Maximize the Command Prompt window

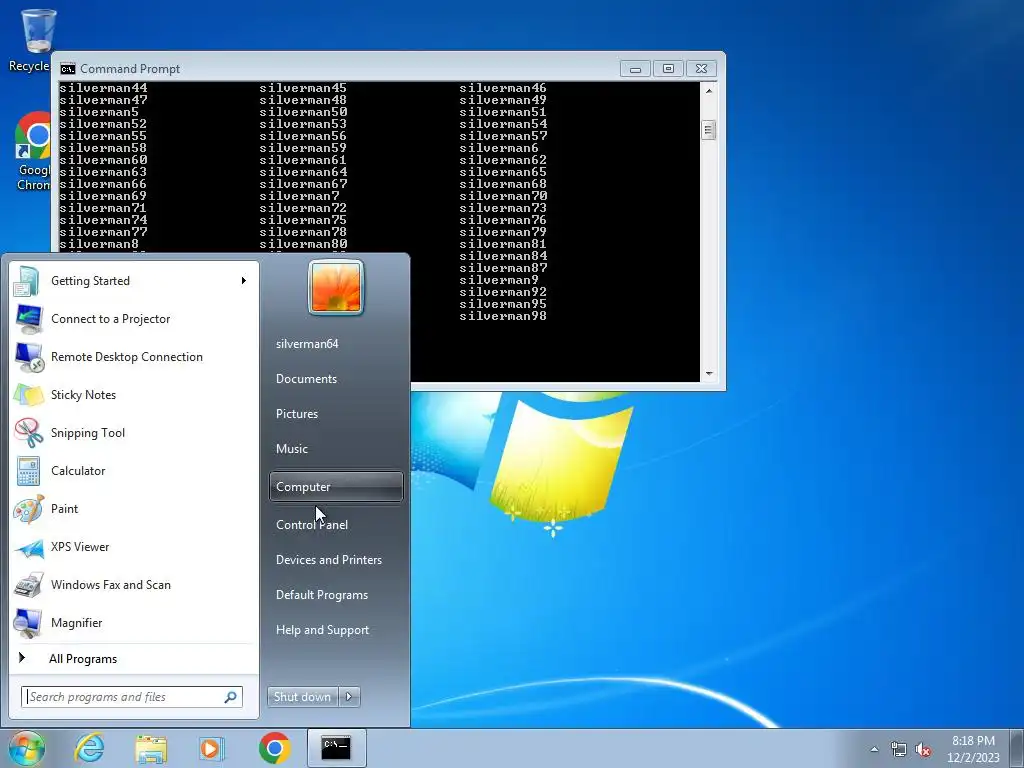point(668,69)
